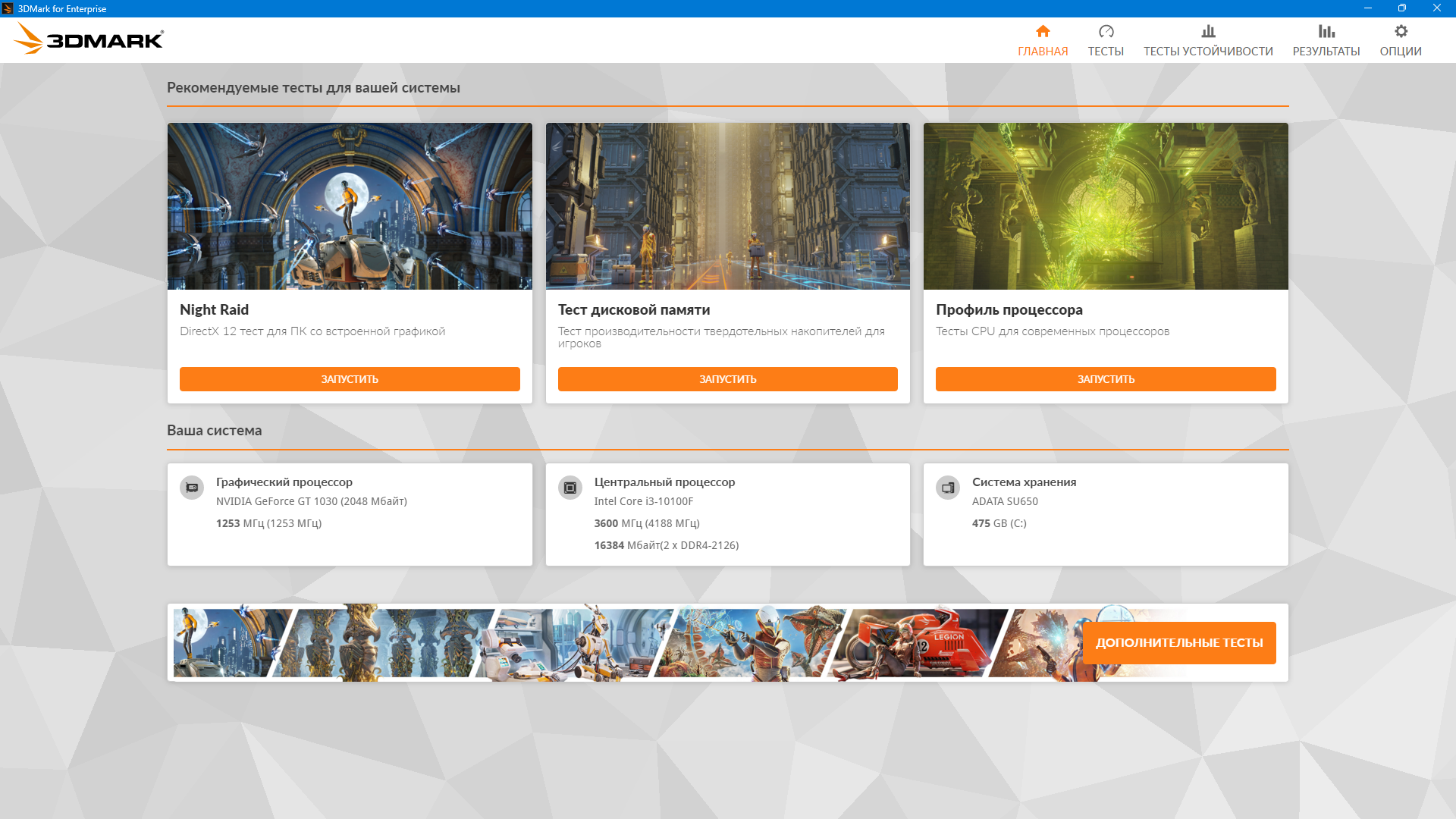Click the CPU chip icon
The height and width of the screenshot is (819, 1456).
click(570, 488)
